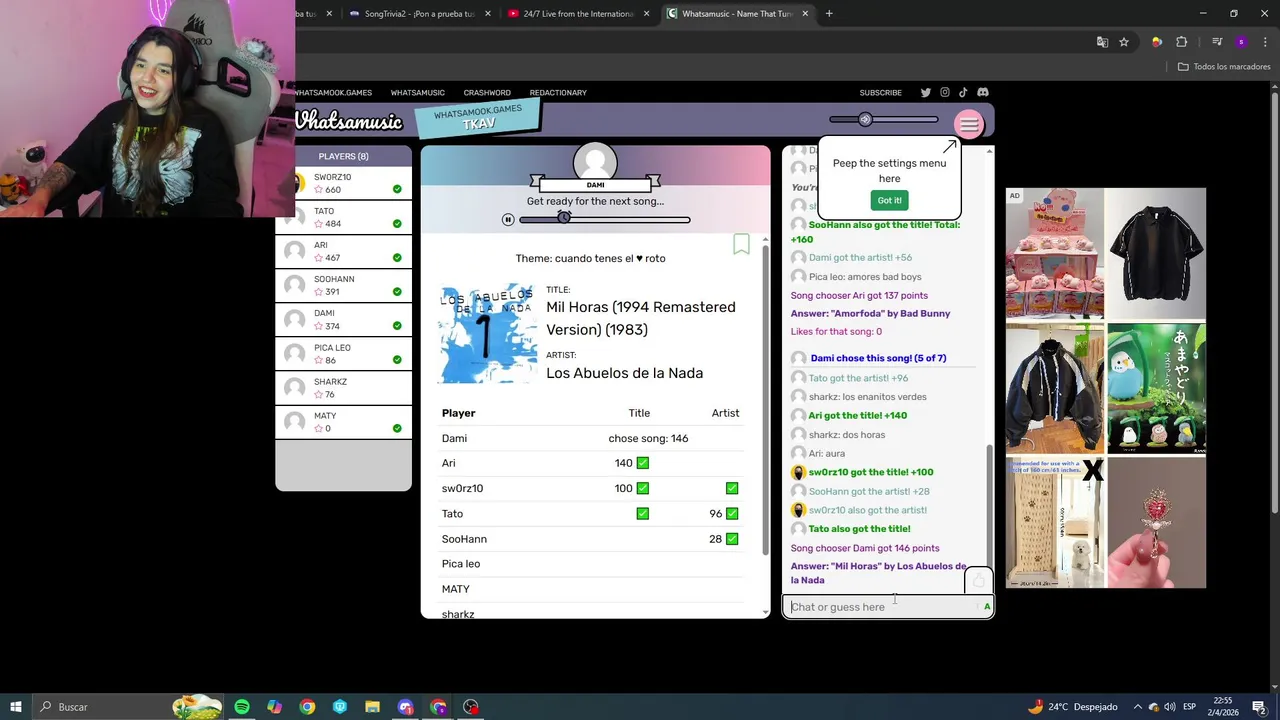This screenshot has height=720, width=1280.
Task: Open Microsoft Copilot from the taskbar
Action: (274, 707)
